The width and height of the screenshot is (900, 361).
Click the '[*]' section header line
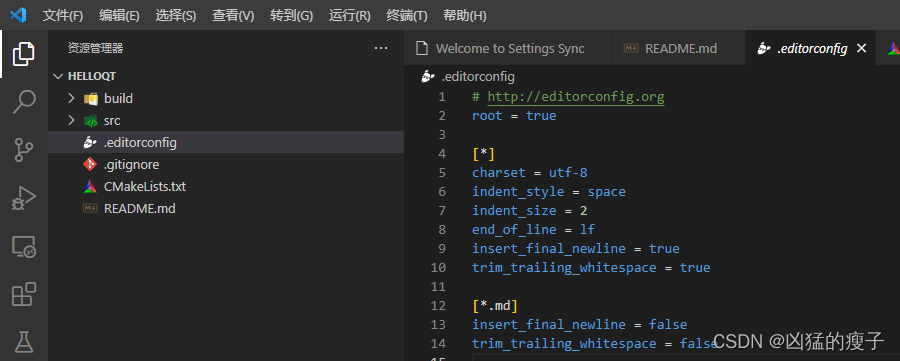tap(483, 154)
